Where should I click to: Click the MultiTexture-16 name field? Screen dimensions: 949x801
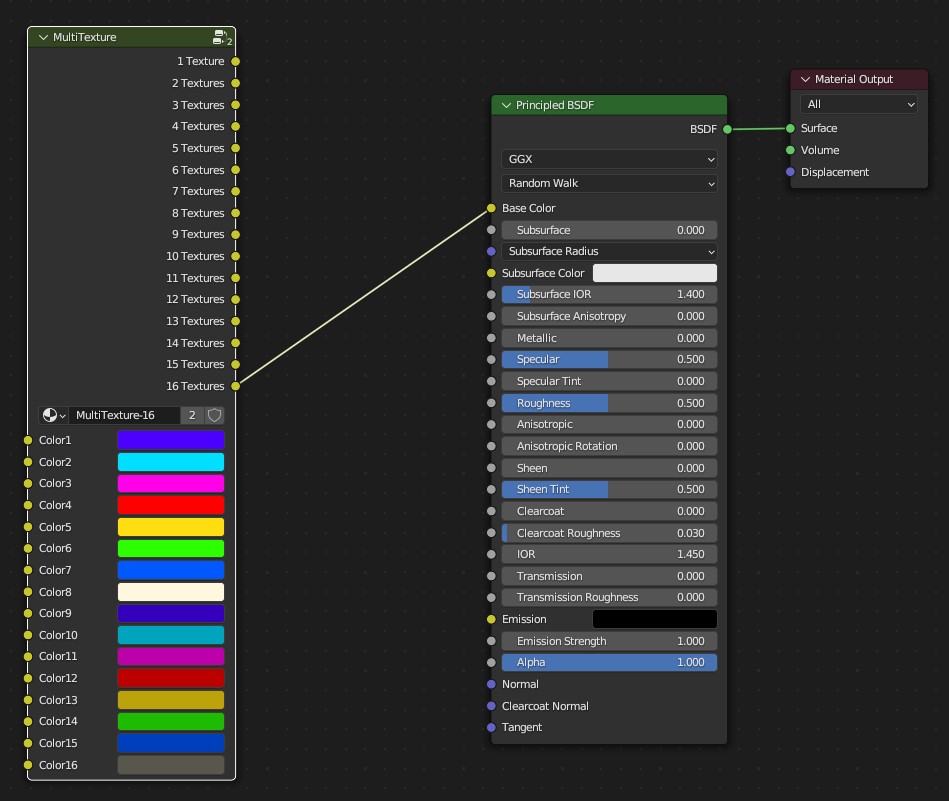click(125, 415)
